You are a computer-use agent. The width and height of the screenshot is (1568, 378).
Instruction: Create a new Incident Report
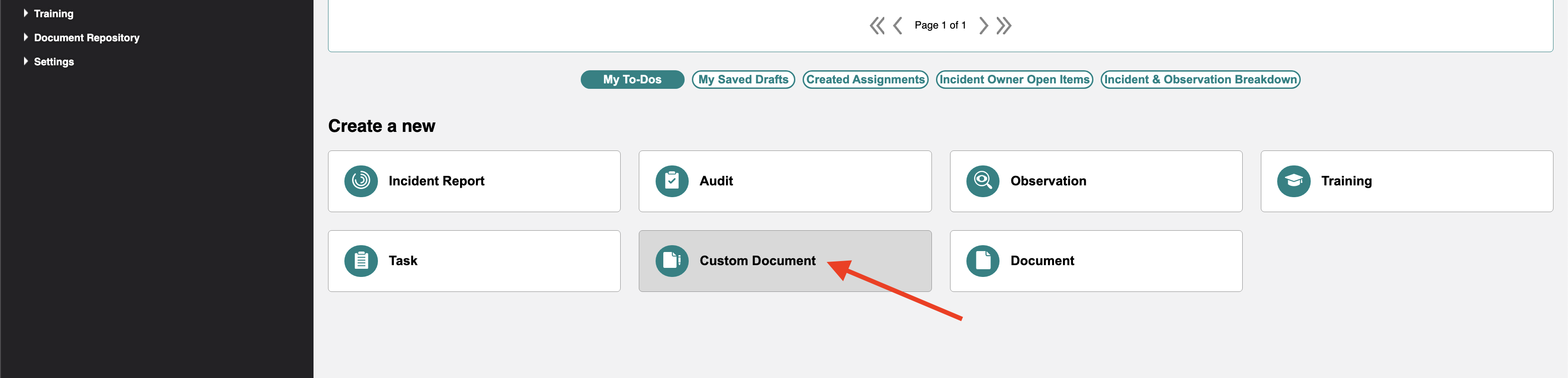(474, 181)
